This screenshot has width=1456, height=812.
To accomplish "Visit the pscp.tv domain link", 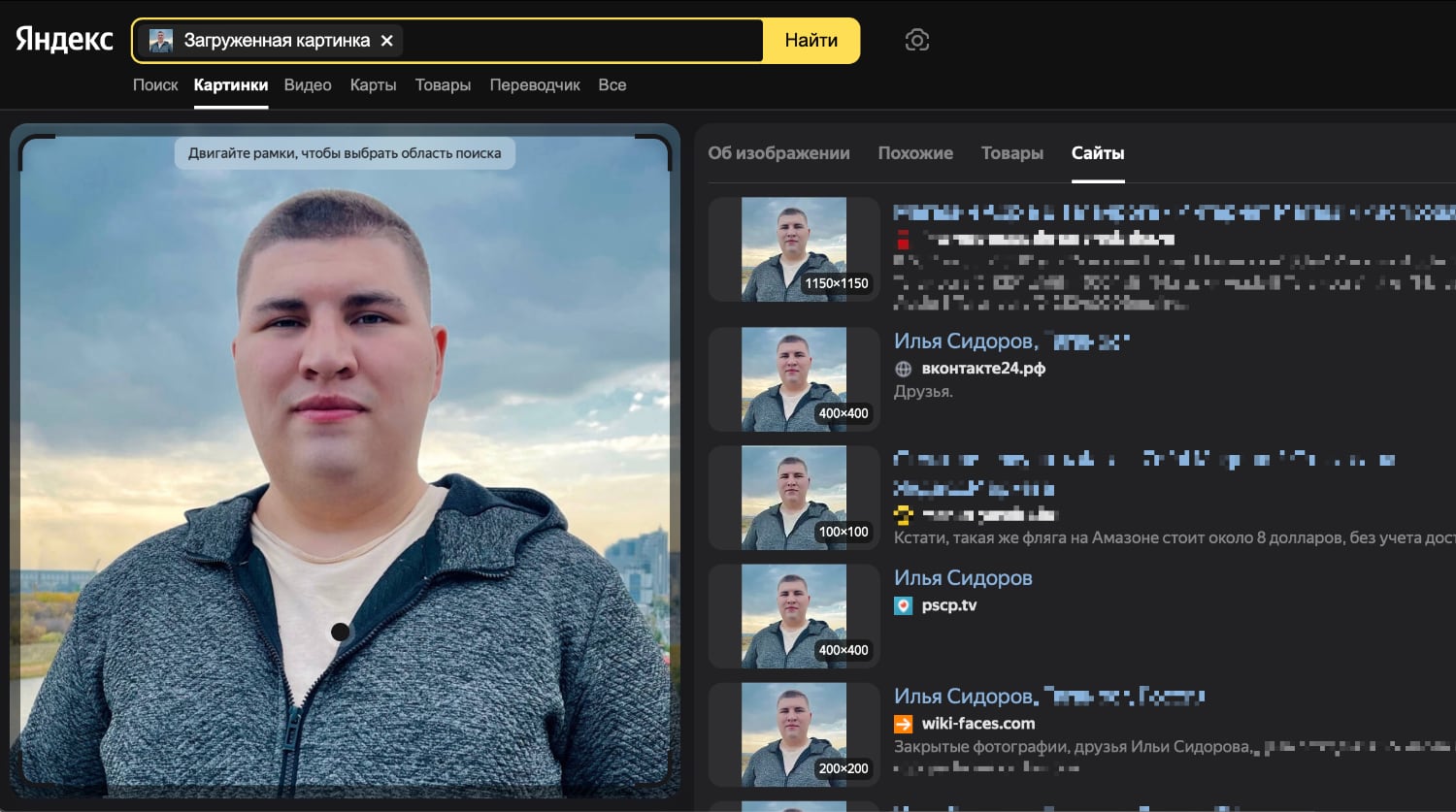I will pyautogui.click(x=949, y=605).
